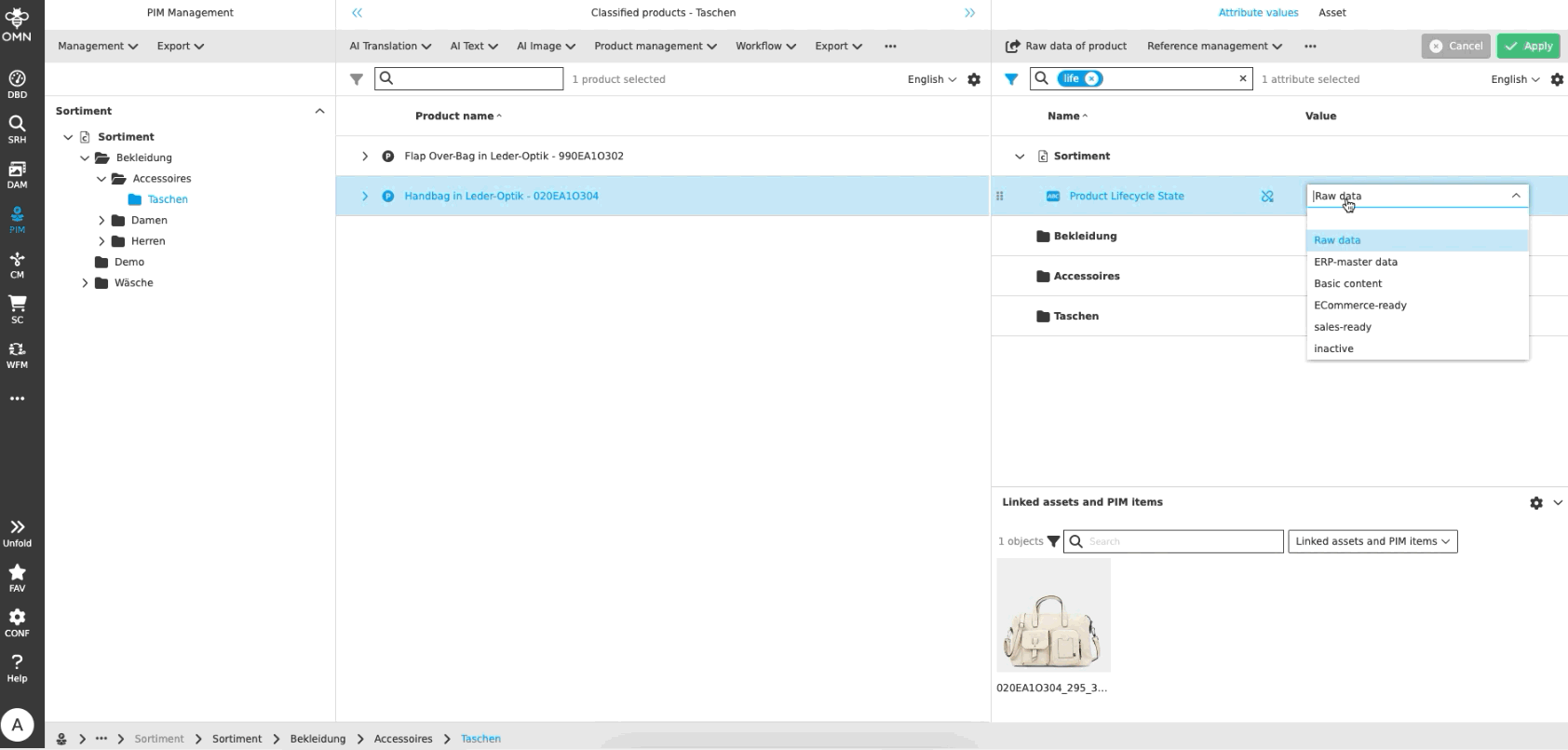Unfold the left navigation sidebar

(x=17, y=532)
